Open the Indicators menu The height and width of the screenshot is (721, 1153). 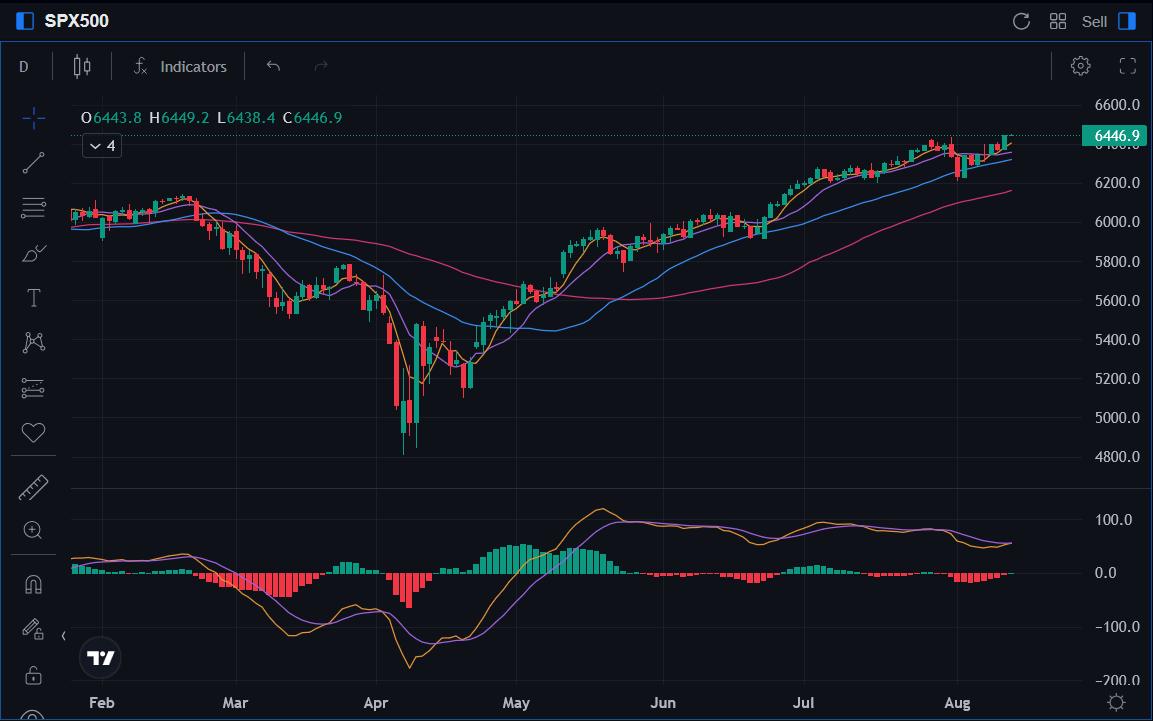[181, 66]
